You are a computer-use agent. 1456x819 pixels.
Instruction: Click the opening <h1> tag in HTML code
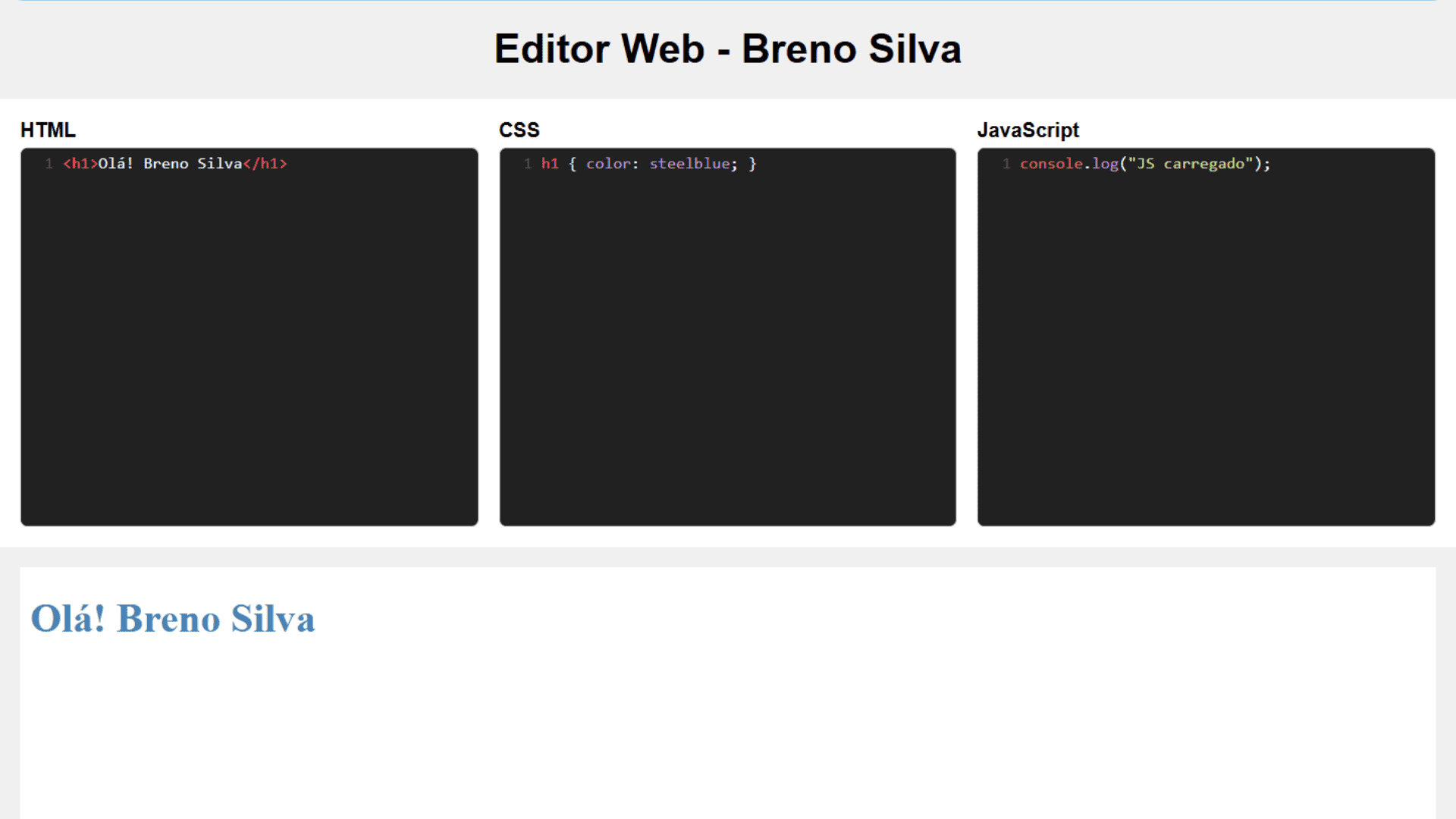(80, 164)
